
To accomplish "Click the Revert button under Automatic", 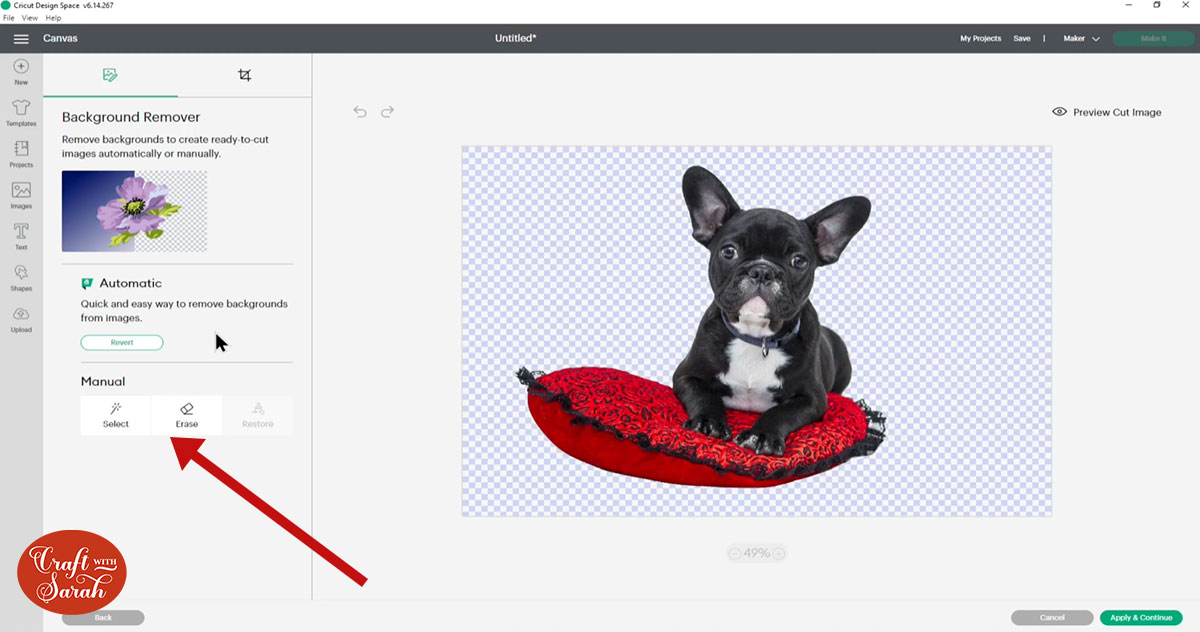I will (x=122, y=342).
